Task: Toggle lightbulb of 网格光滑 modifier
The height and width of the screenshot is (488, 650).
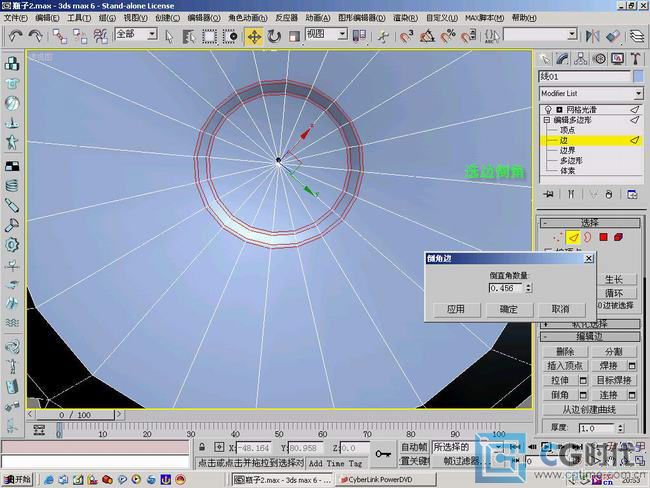Action: point(548,109)
